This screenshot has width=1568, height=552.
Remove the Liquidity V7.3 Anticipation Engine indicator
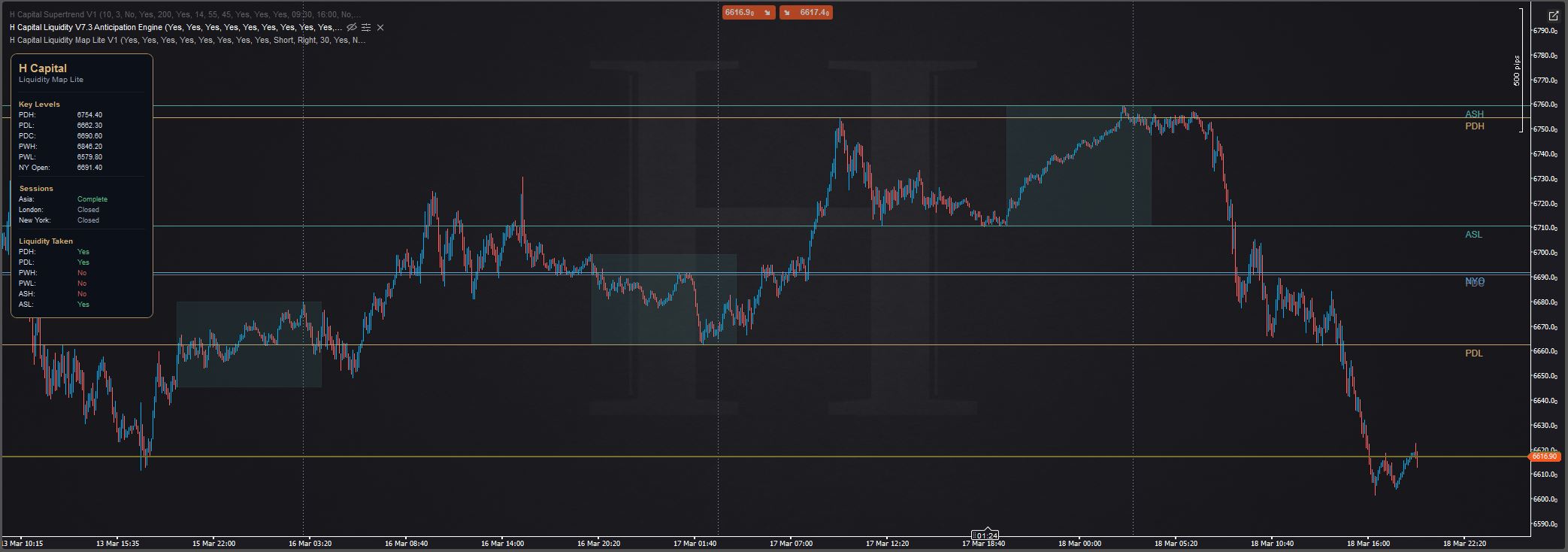point(380,27)
